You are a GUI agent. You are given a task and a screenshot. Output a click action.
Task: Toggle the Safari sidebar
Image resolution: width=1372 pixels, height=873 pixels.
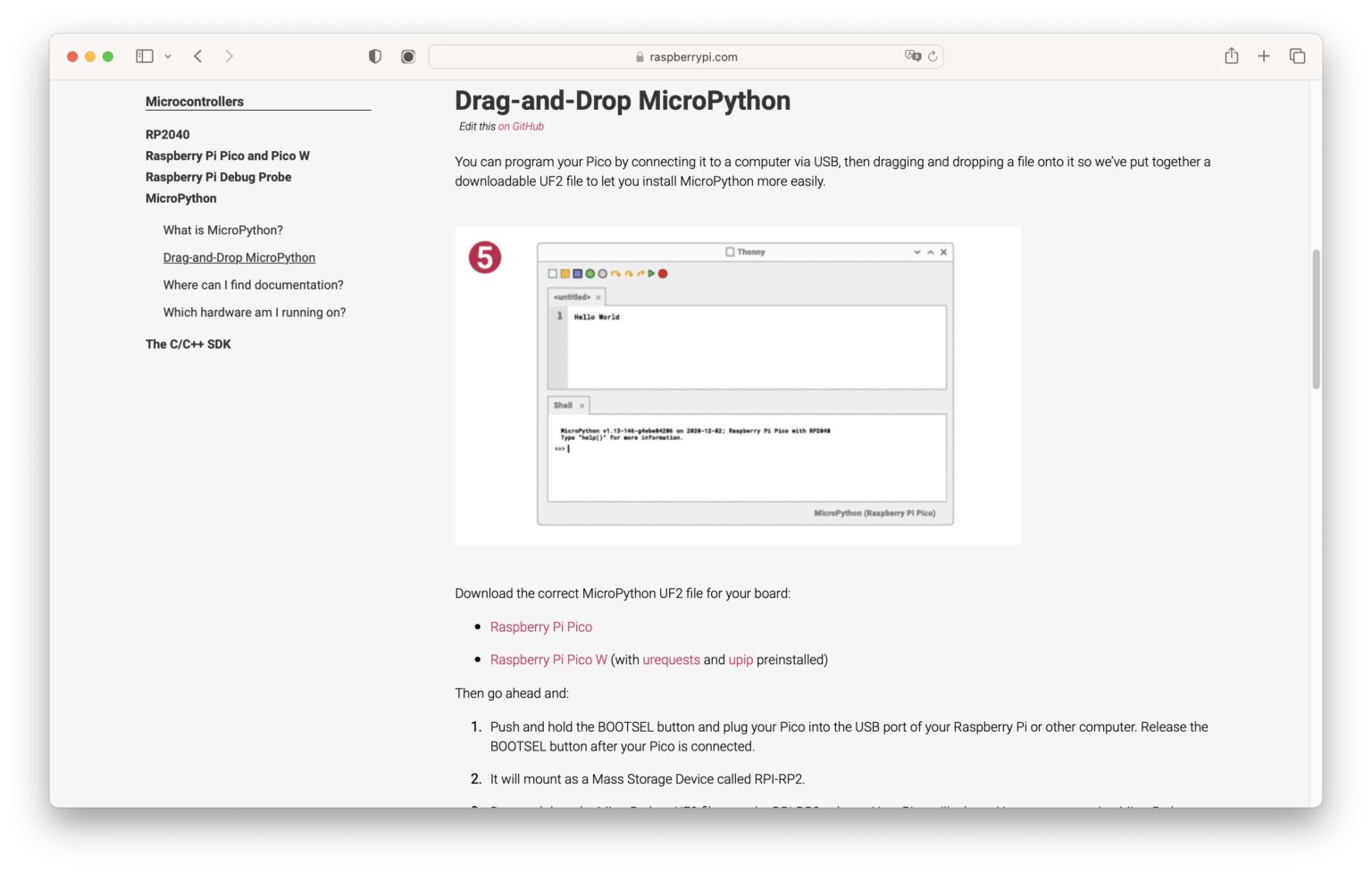144,55
